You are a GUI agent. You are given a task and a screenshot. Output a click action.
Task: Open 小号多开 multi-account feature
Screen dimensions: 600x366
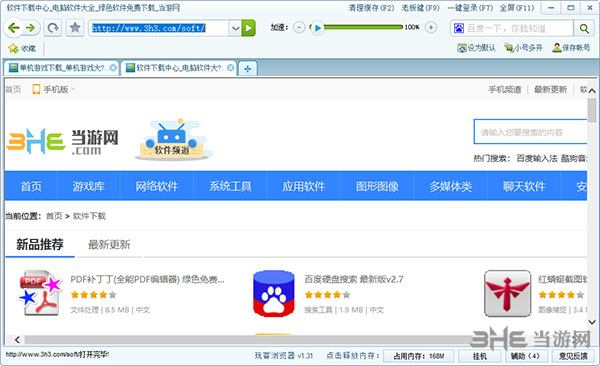coord(523,48)
